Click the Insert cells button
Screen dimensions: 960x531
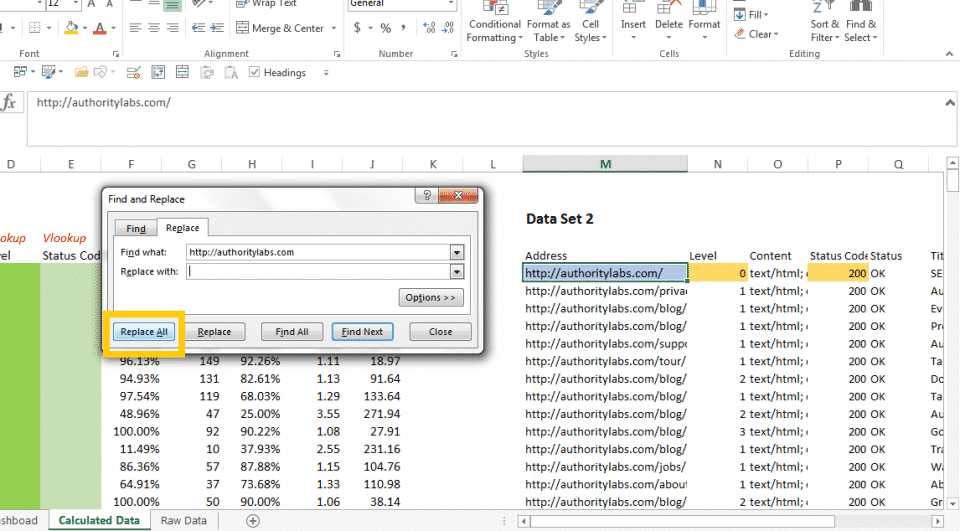633,22
